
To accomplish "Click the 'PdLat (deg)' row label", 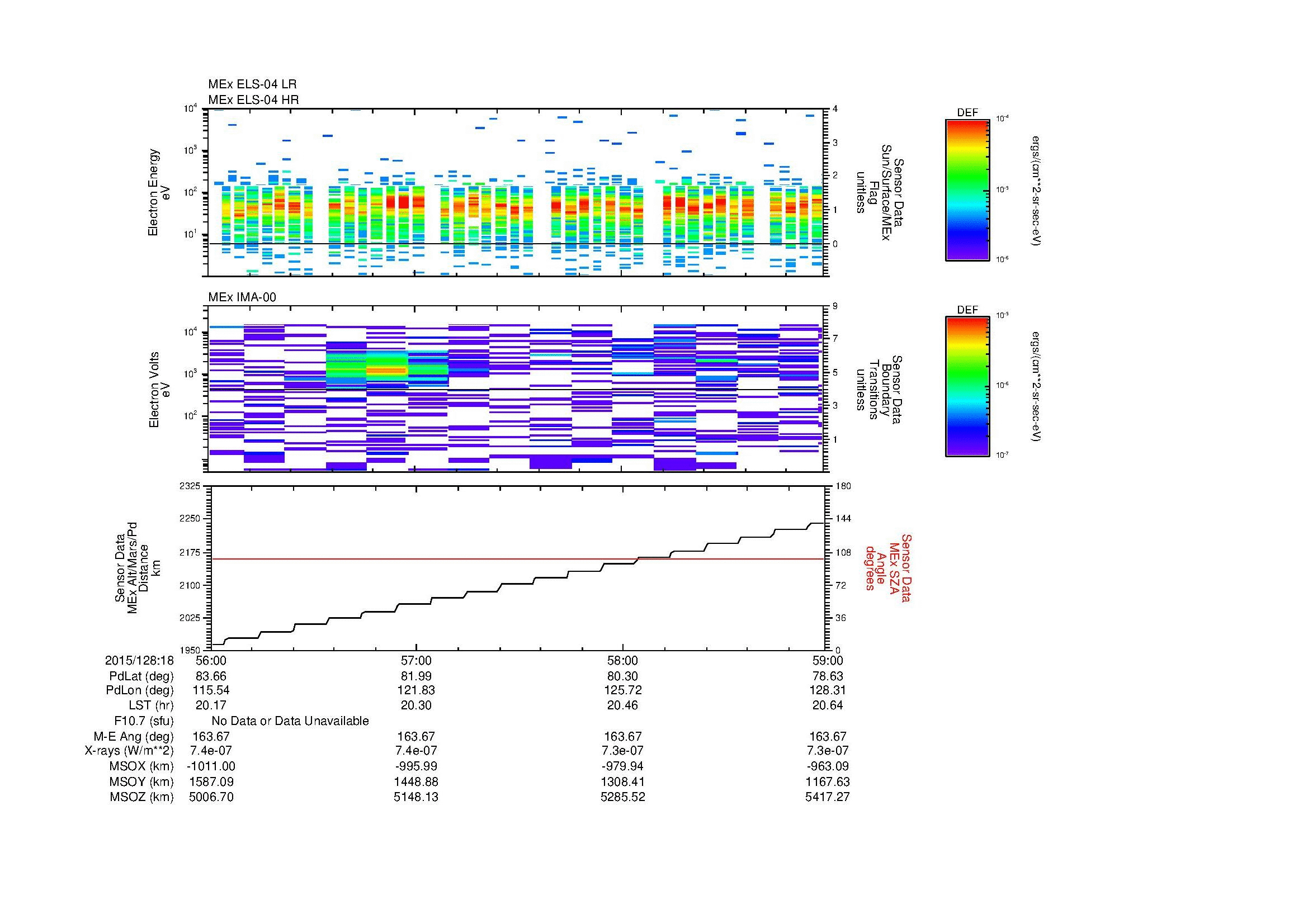I will coord(141,676).
